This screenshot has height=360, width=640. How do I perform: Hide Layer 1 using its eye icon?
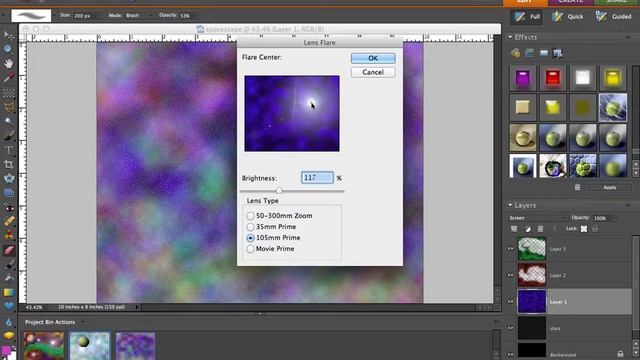pos(511,302)
